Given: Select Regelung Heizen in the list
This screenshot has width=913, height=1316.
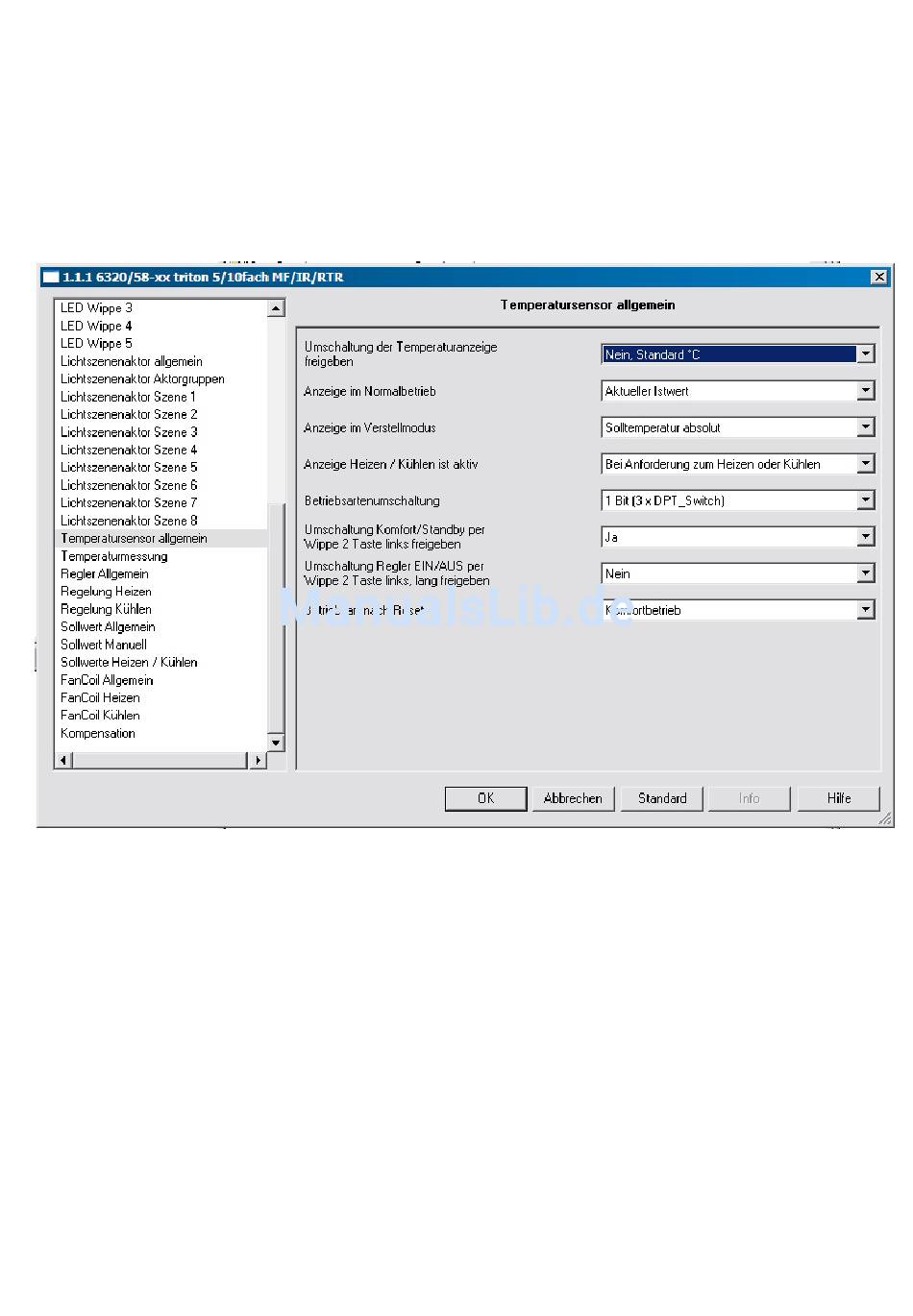Looking at the screenshot, I should pyautogui.click(x=106, y=592).
